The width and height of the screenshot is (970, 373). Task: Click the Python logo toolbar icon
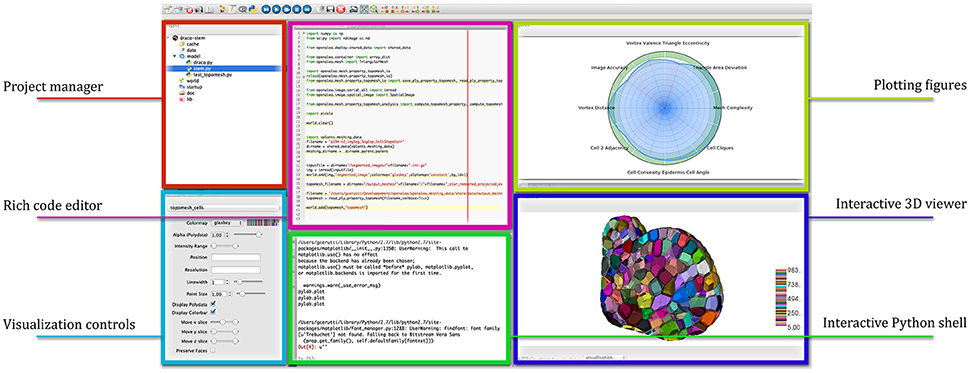coord(253,9)
